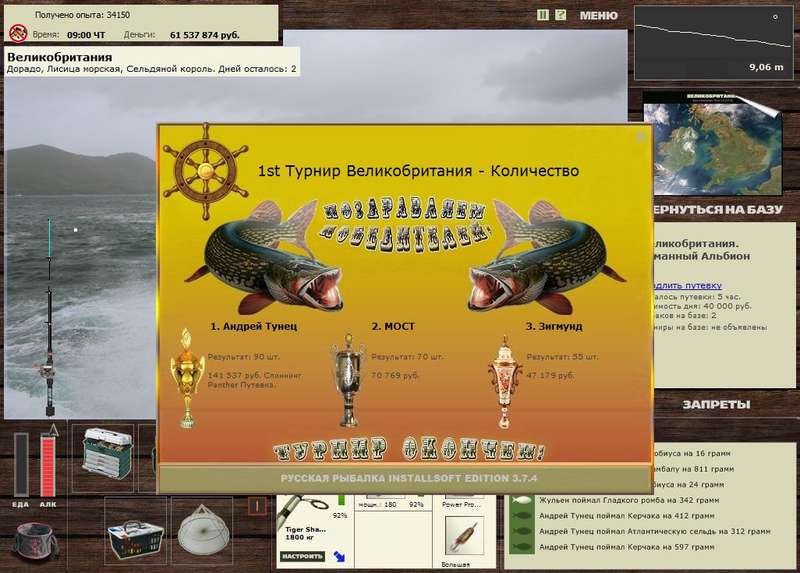The height and width of the screenshot is (573, 800).
Task: Click the blue arrow next to НАСТРОИТЬ
Action: (x=339, y=556)
